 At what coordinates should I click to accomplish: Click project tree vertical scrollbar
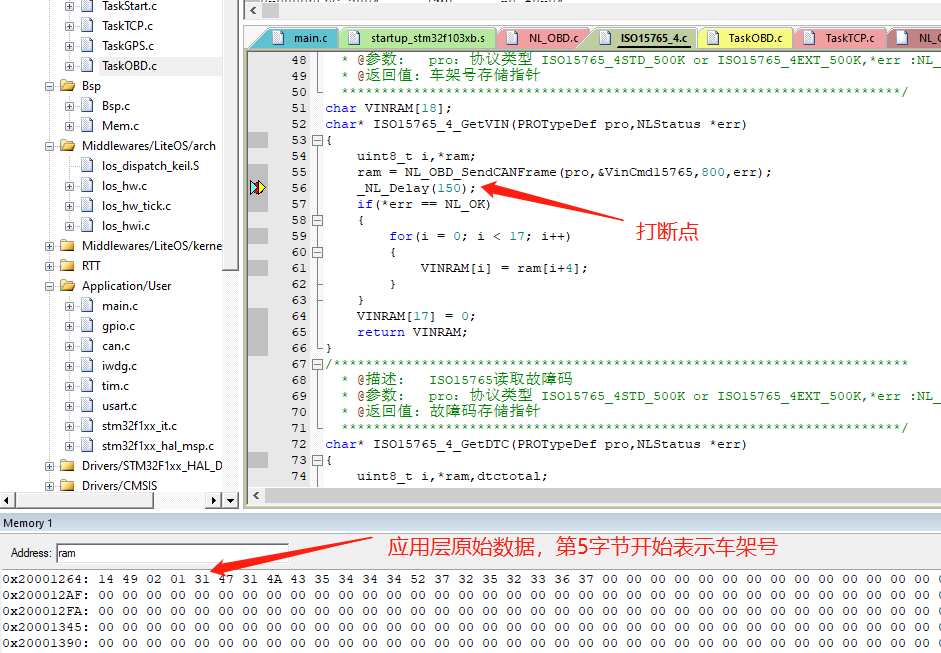230,135
